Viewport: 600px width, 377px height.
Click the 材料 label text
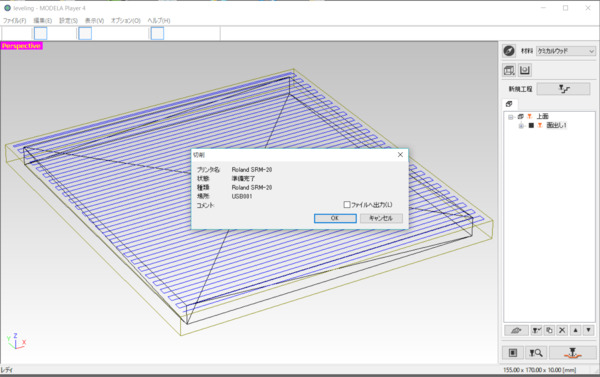click(527, 51)
